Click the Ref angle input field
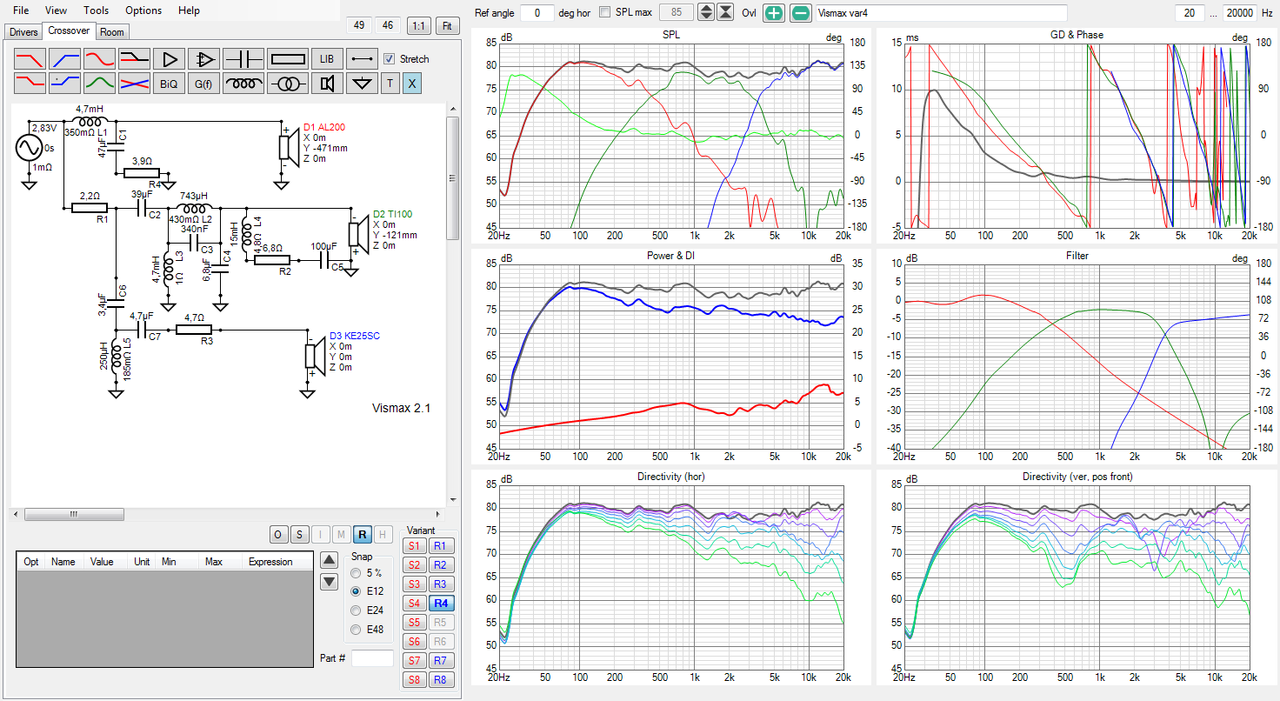1280x701 pixels. point(537,12)
